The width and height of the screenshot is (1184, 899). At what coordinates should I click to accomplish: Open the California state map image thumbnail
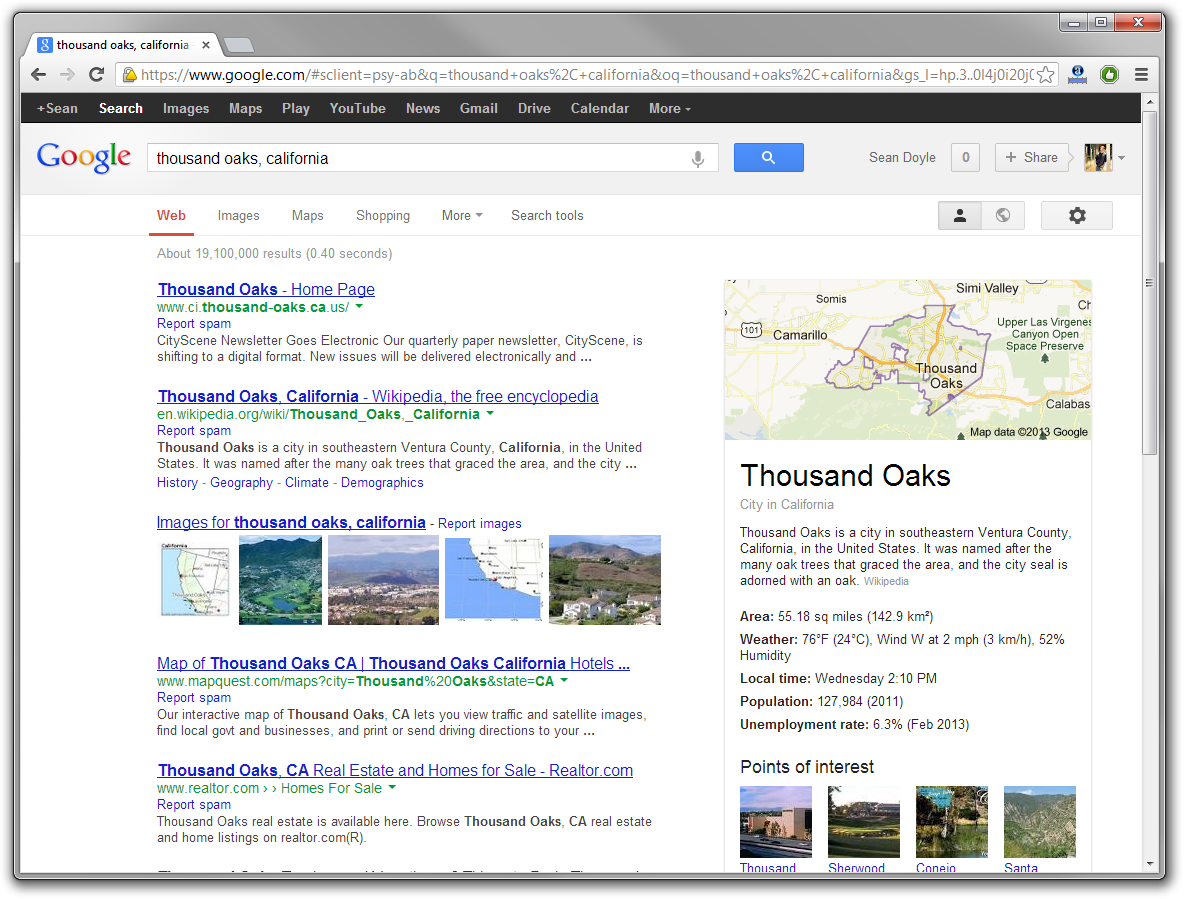pyautogui.click(x=195, y=579)
